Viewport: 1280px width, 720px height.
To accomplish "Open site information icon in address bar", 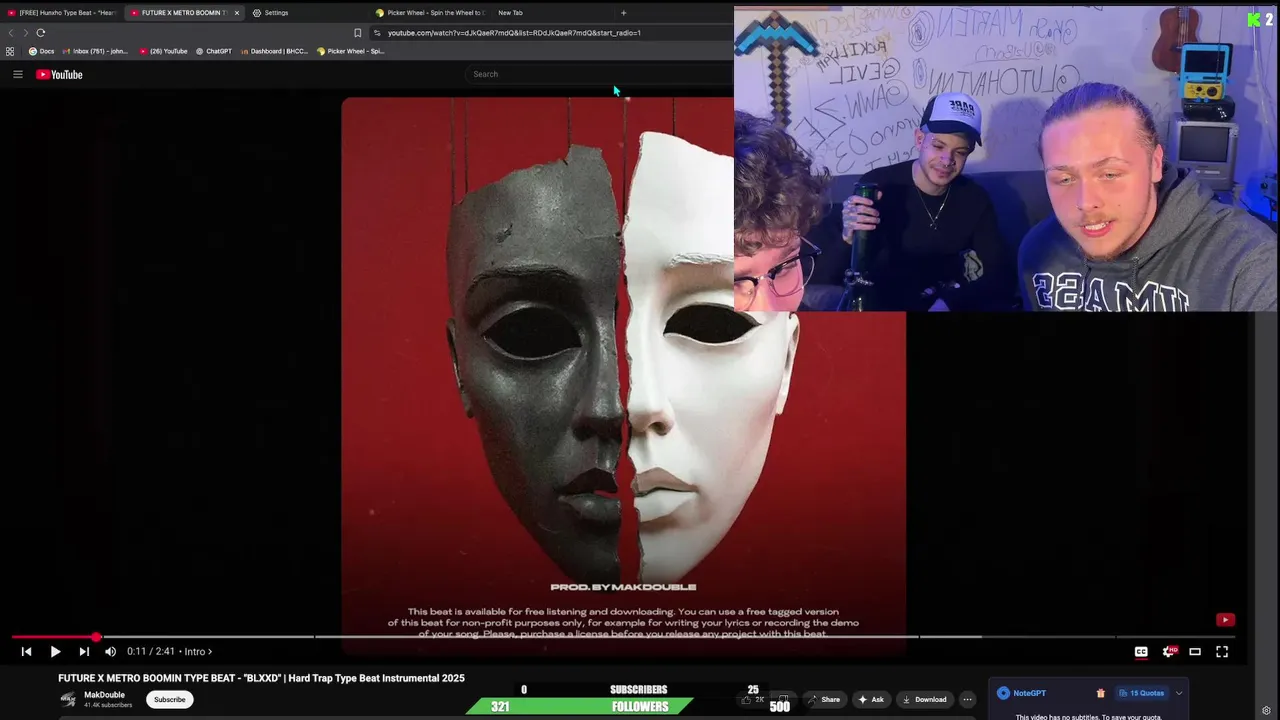I will click(377, 33).
